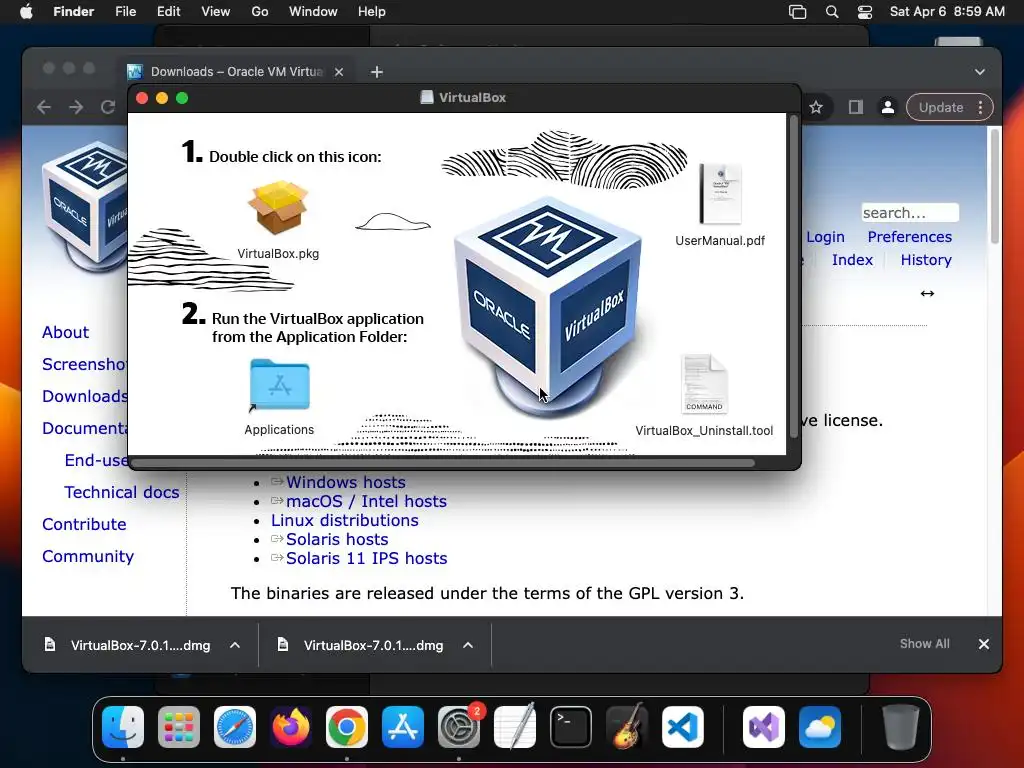Open the Edit menu
The image size is (1024, 768).
pos(168,12)
